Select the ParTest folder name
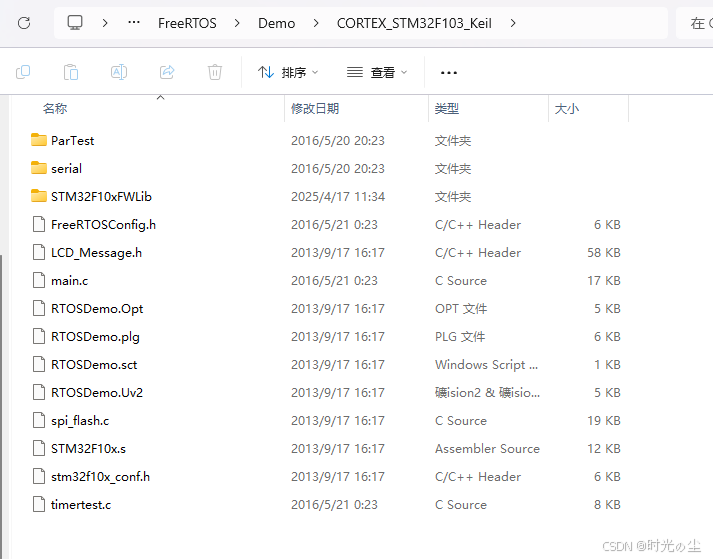713x559 pixels. point(72,141)
